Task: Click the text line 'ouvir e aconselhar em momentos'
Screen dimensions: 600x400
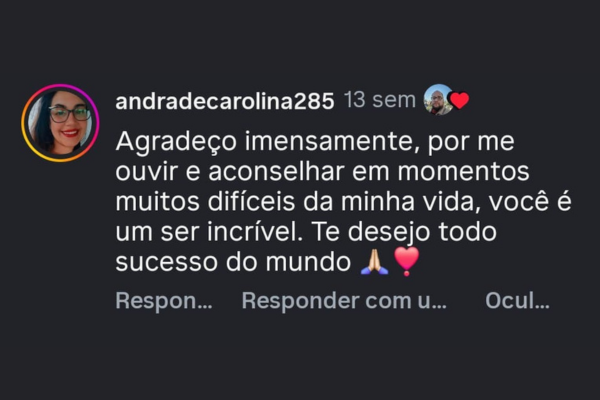Action: coord(322,171)
